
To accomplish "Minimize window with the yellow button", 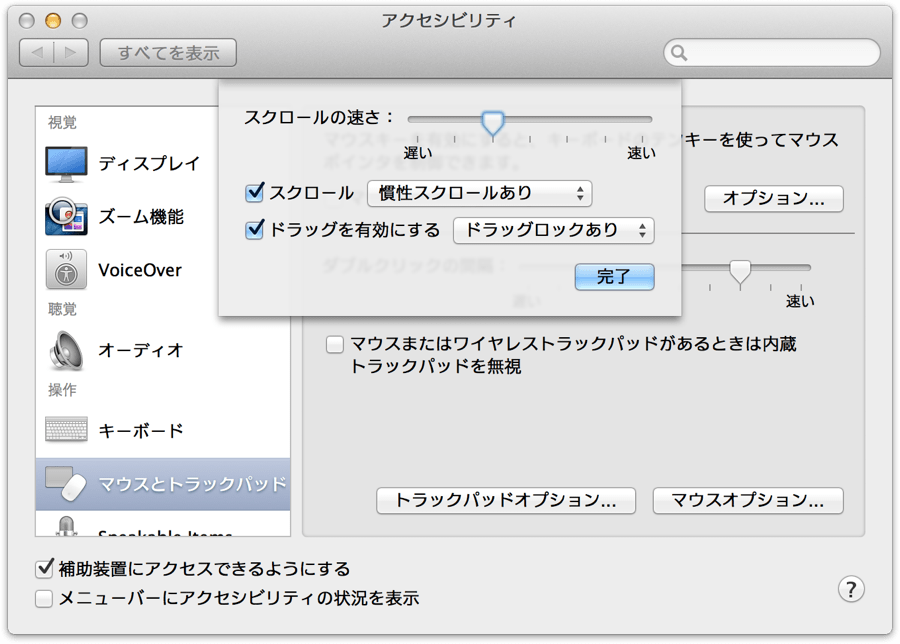I will (53, 21).
